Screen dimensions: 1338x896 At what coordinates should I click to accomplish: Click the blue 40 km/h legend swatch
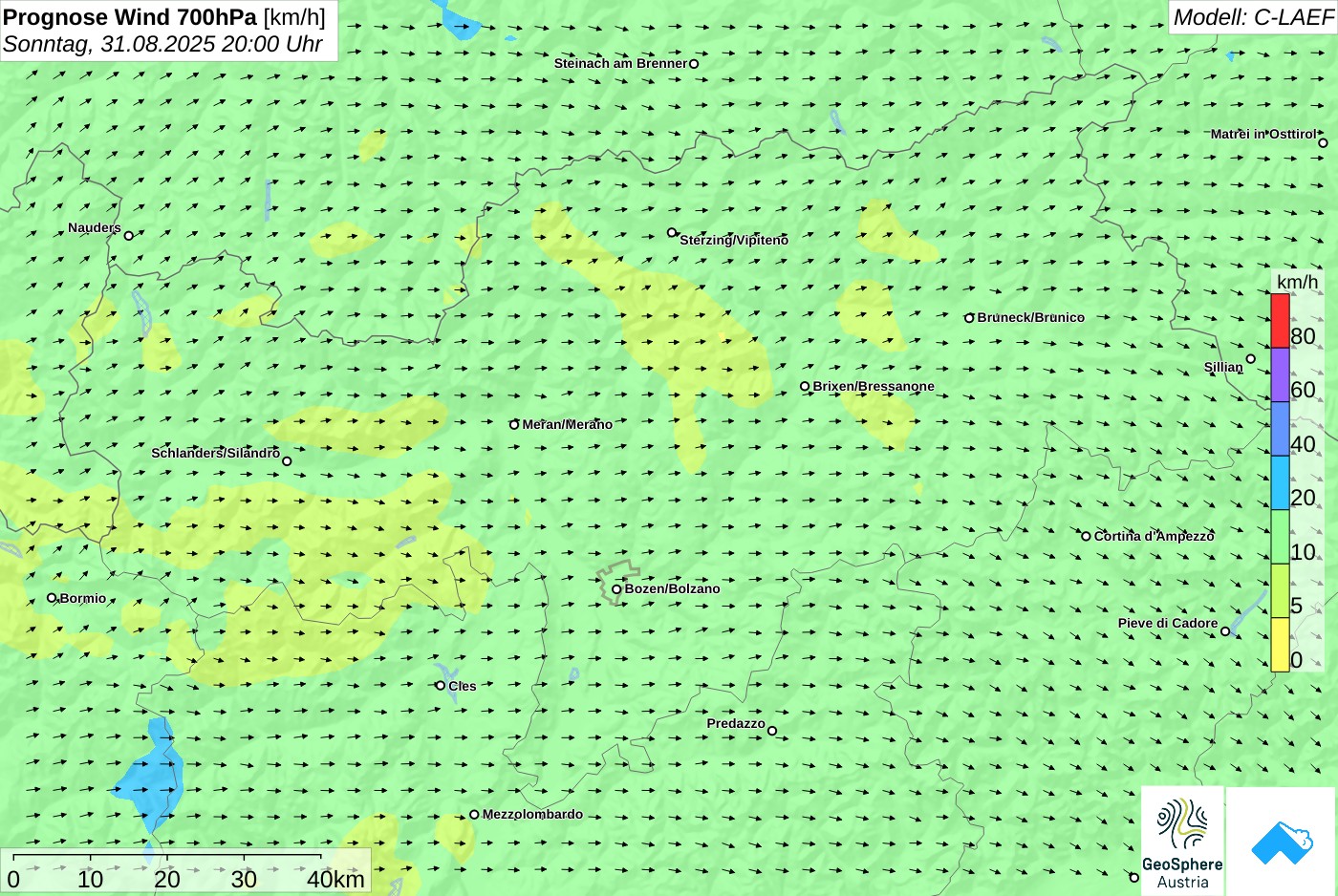coord(1280,429)
